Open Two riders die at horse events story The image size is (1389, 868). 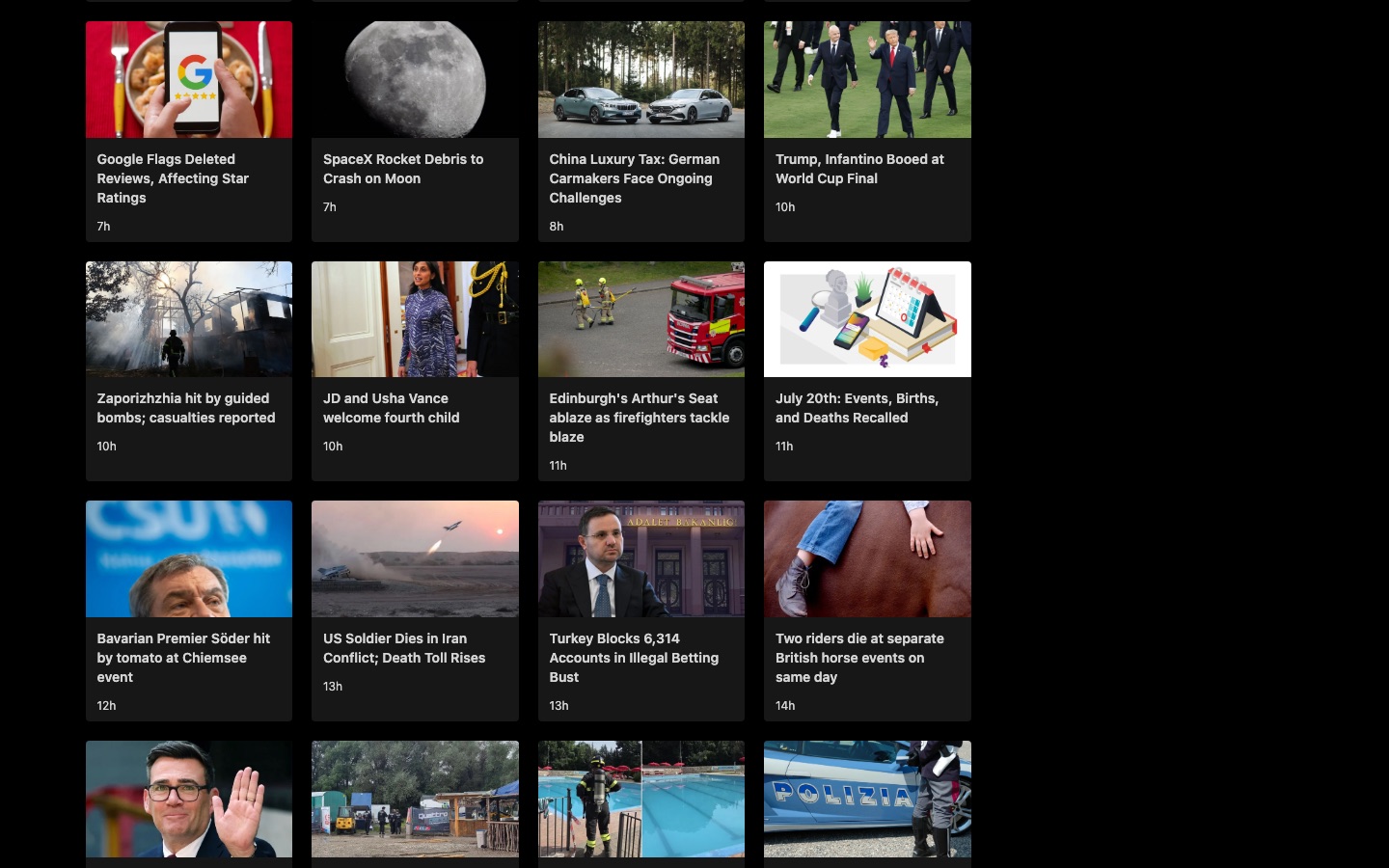859,658
